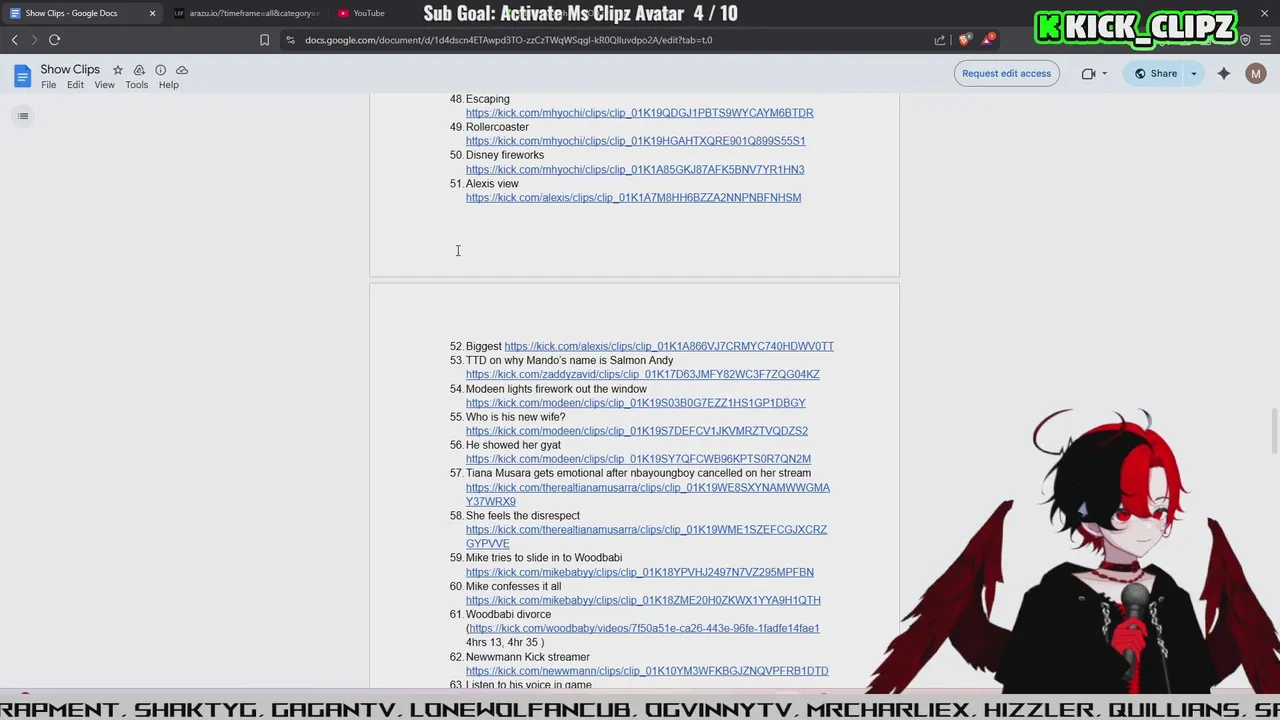Click the text "4hrs 13, 4hr 35 )"
The image size is (1280, 720).
point(505,642)
